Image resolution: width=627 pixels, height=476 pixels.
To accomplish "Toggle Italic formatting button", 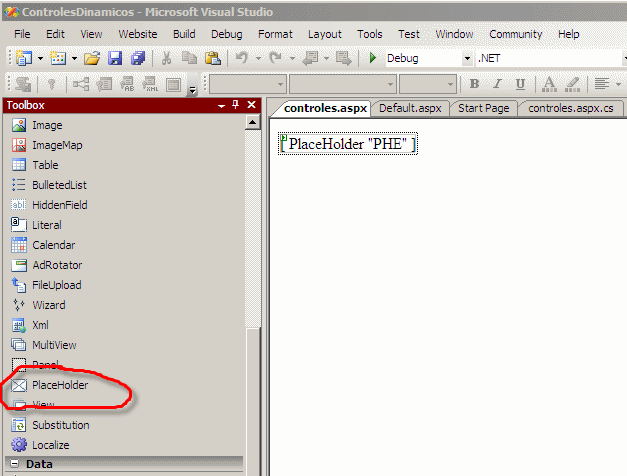I will pyautogui.click(x=497, y=84).
